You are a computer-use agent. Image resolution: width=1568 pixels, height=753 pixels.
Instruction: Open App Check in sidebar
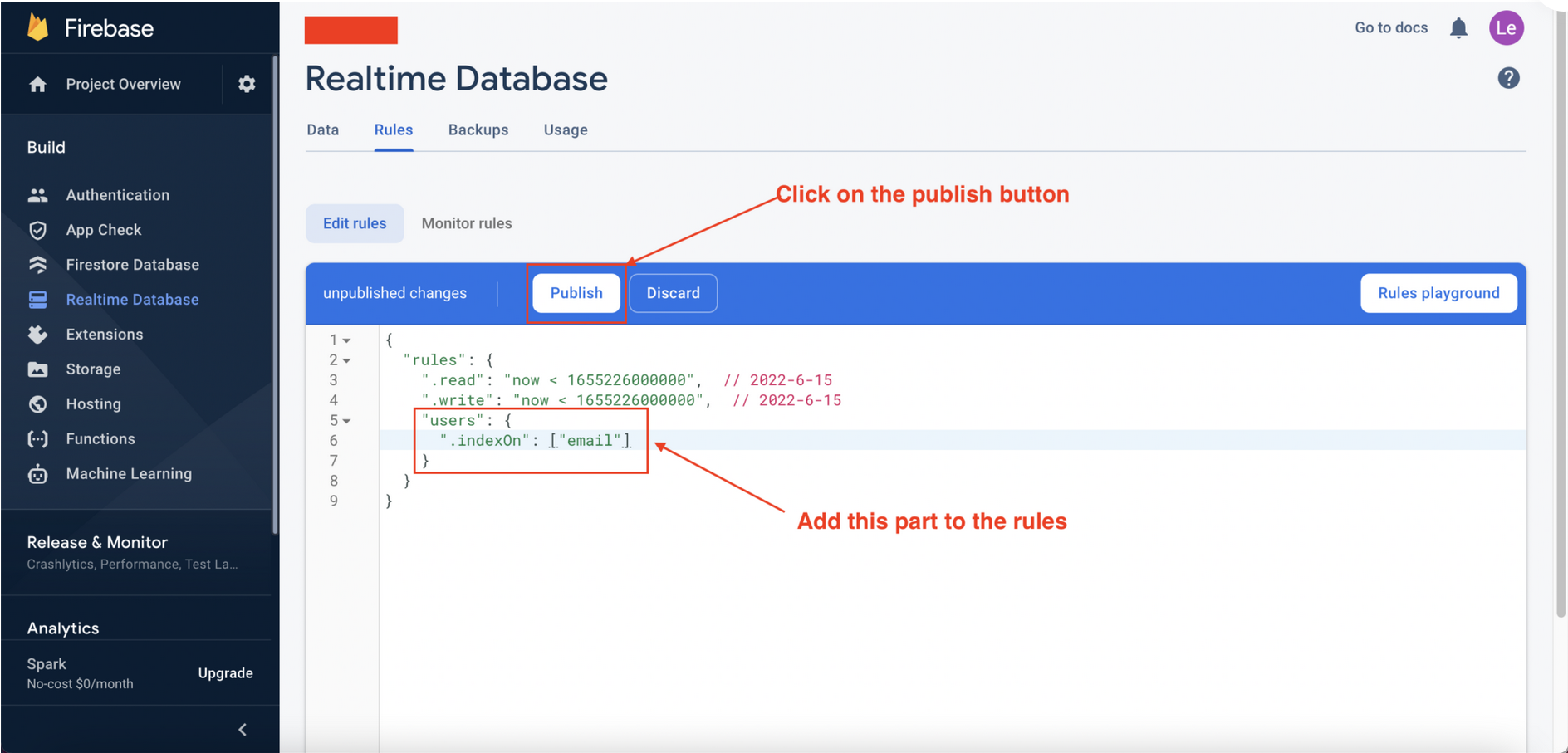[x=104, y=230]
